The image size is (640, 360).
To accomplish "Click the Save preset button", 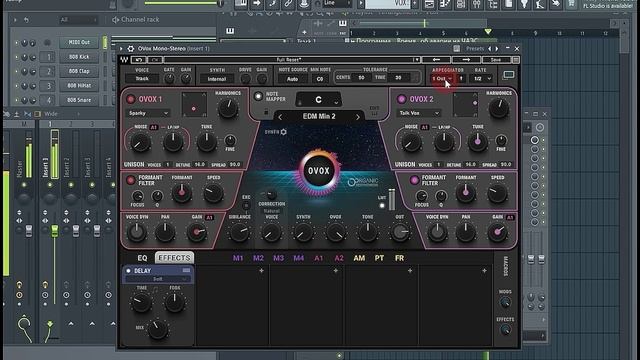I will click(x=496, y=60).
